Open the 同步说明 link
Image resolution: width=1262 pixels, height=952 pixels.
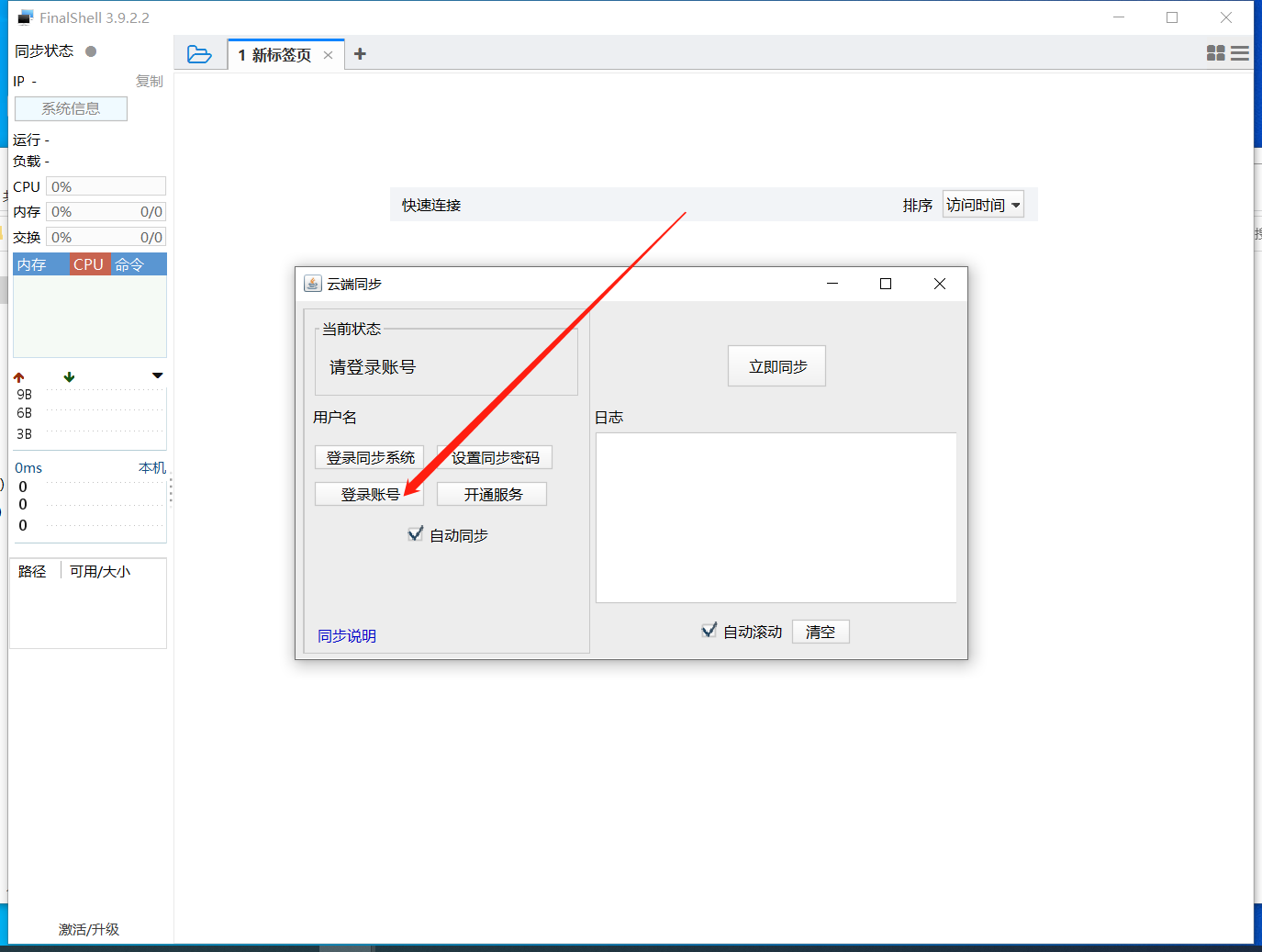(x=346, y=635)
